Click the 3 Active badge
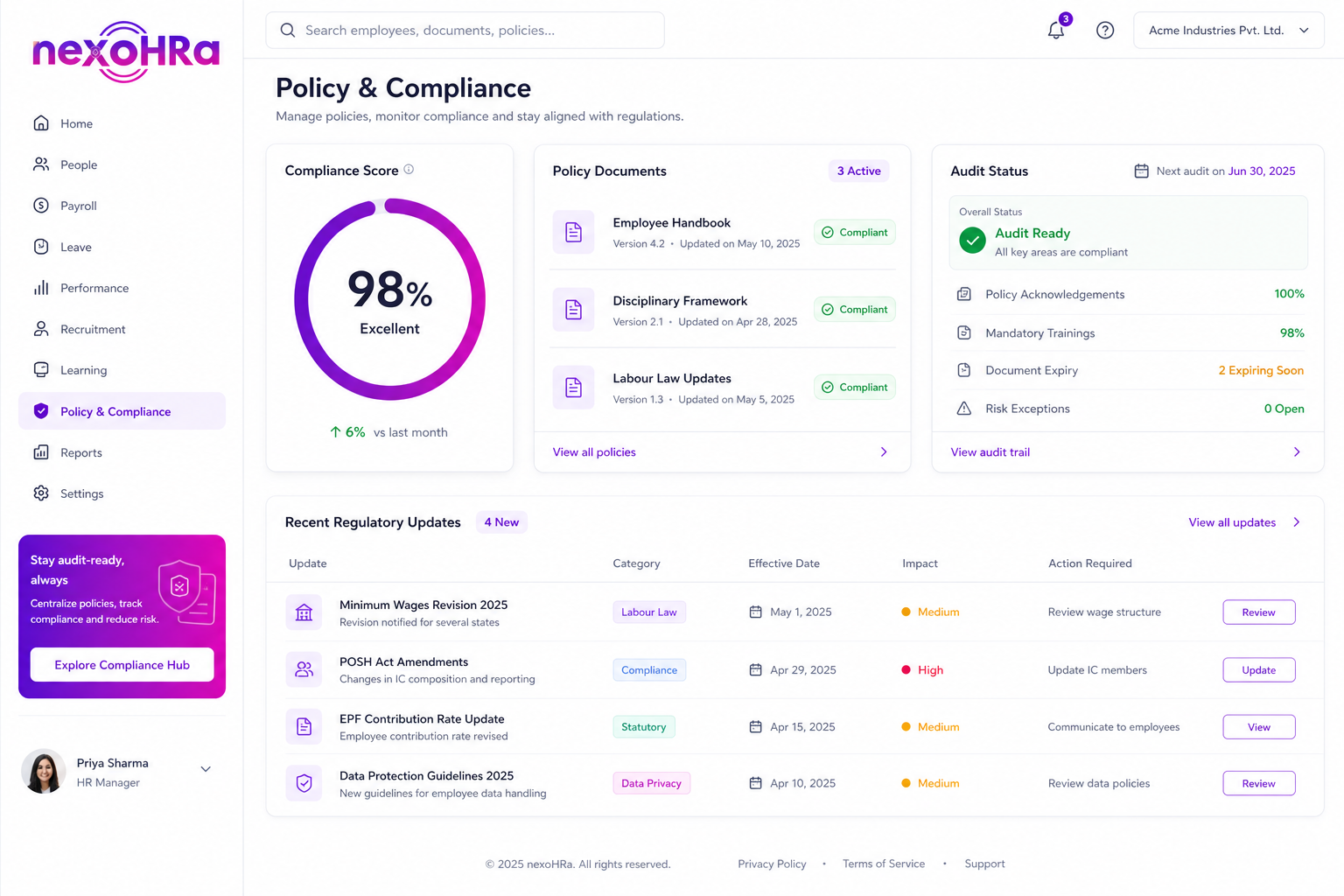Viewport: 1344px width, 896px height. tap(859, 171)
